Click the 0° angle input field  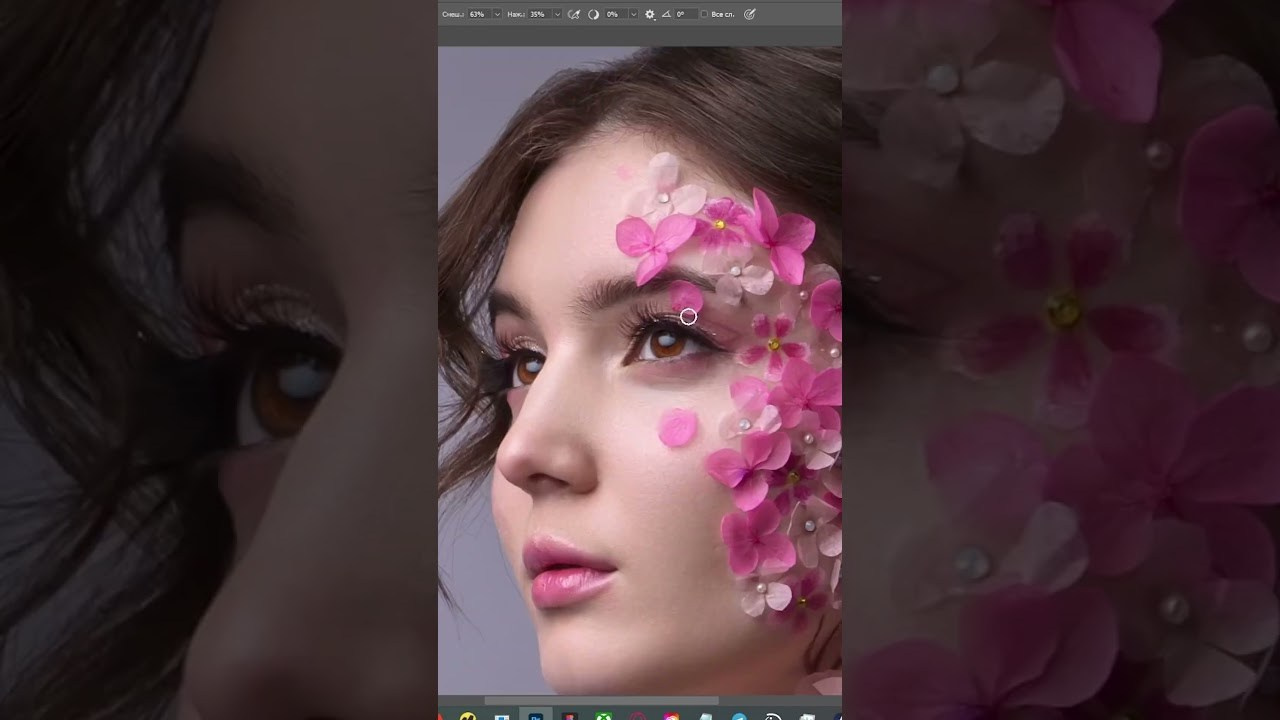(x=683, y=14)
